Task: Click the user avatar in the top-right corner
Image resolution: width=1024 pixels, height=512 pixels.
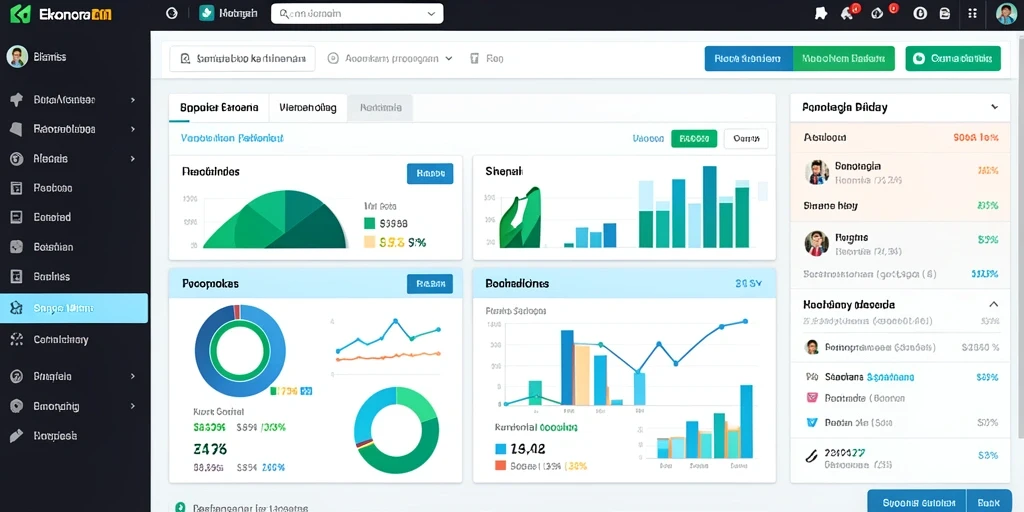Action: [1006, 13]
